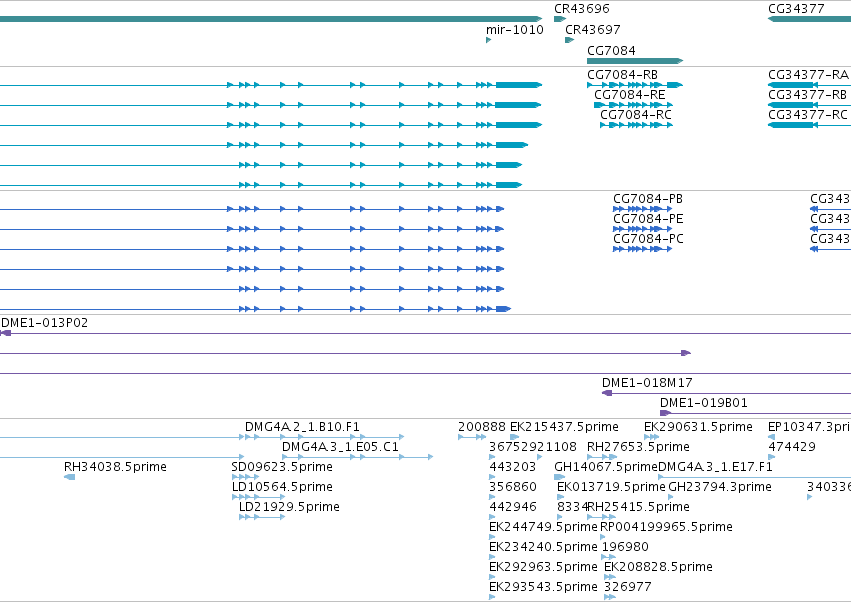The height and width of the screenshot is (602, 851).
Task: Click the 36752921108 label
Action: point(532,447)
